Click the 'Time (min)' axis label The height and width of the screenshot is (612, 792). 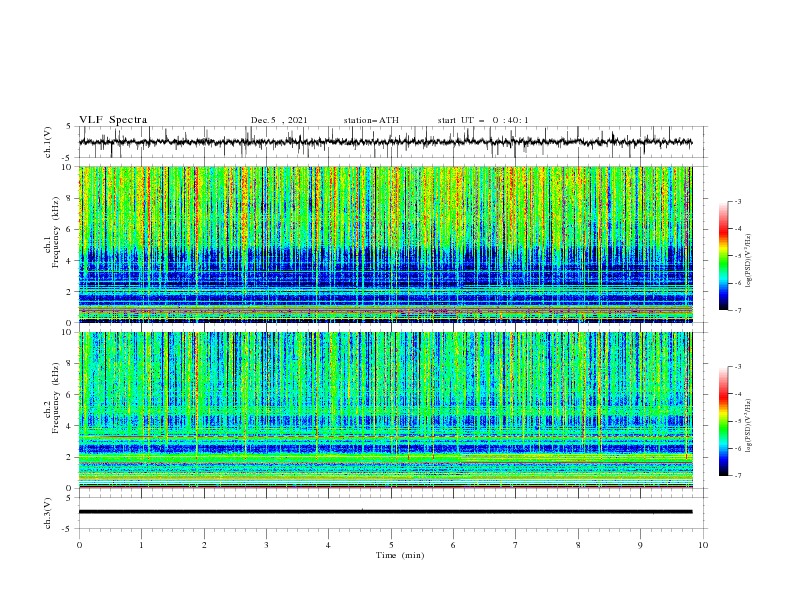[x=400, y=555]
